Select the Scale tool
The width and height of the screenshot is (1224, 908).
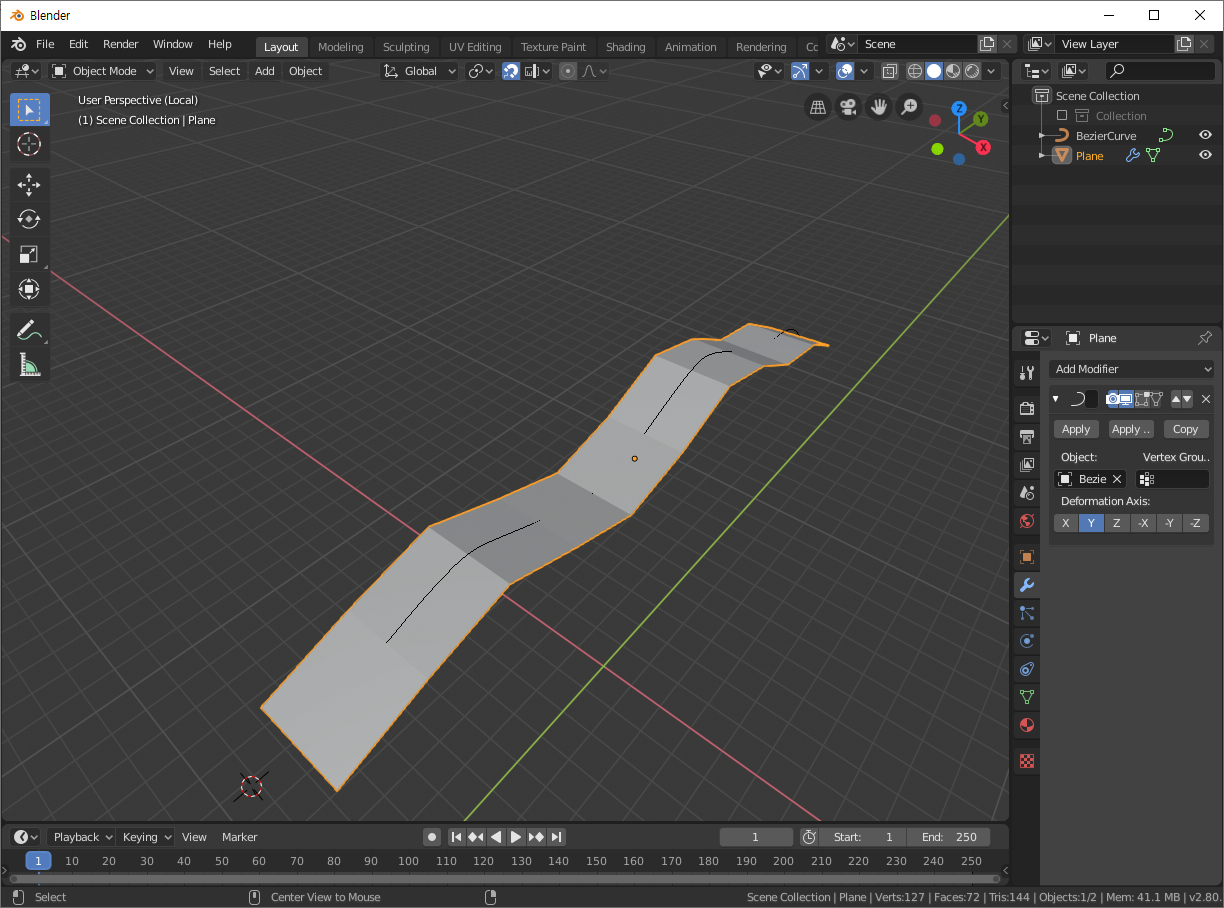click(29, 255)
